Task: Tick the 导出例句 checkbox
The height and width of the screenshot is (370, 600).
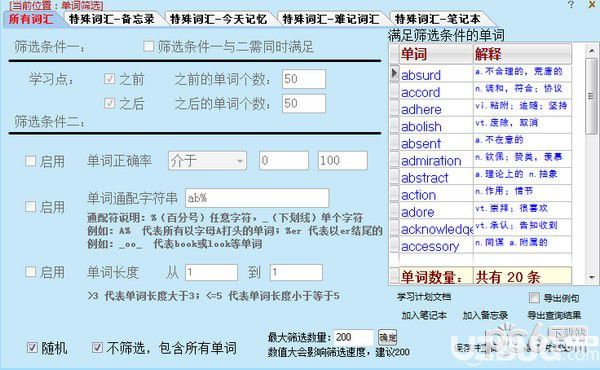Action: point(534,297)
